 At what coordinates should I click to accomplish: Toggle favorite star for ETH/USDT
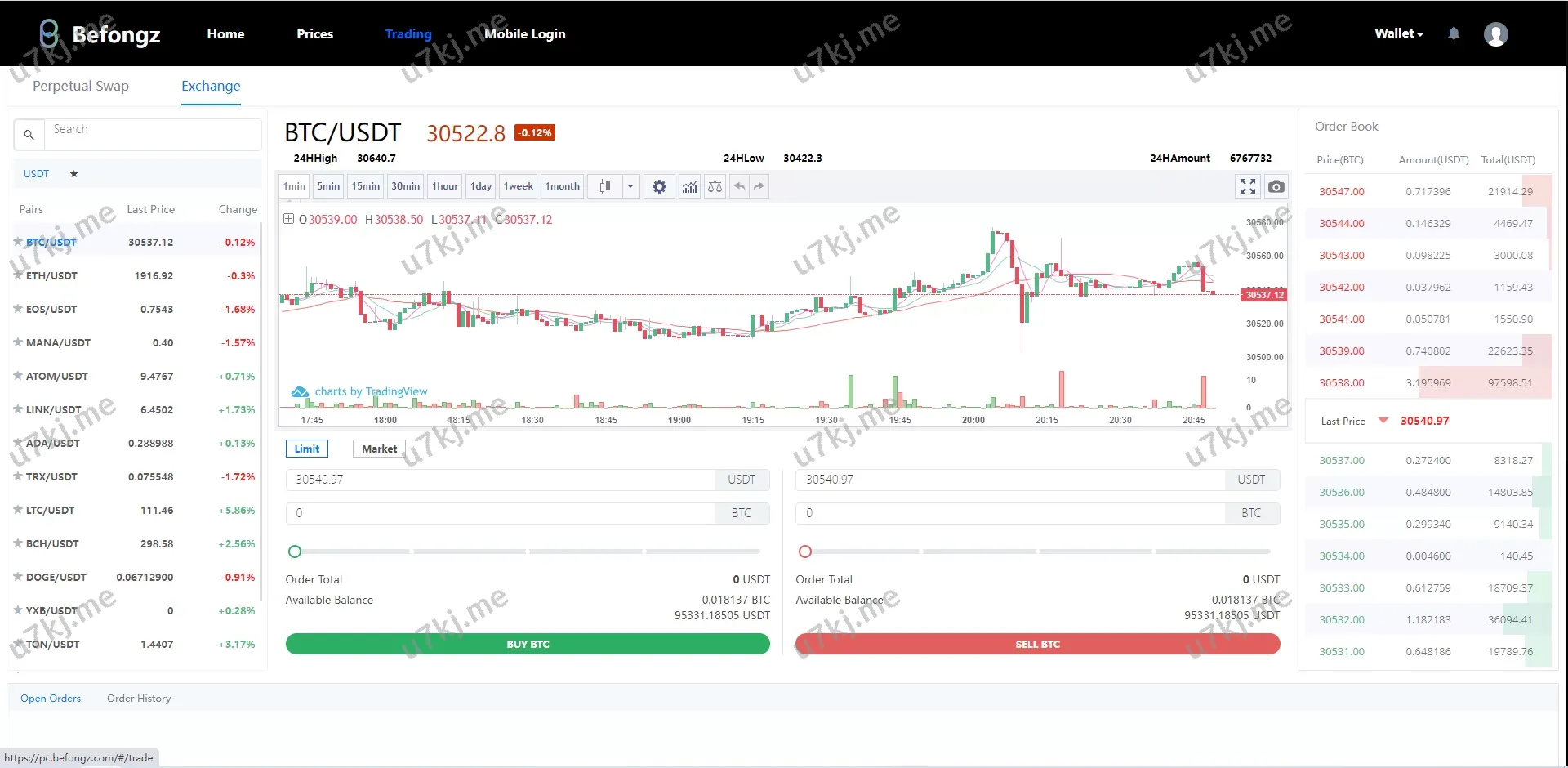(18, 275)
